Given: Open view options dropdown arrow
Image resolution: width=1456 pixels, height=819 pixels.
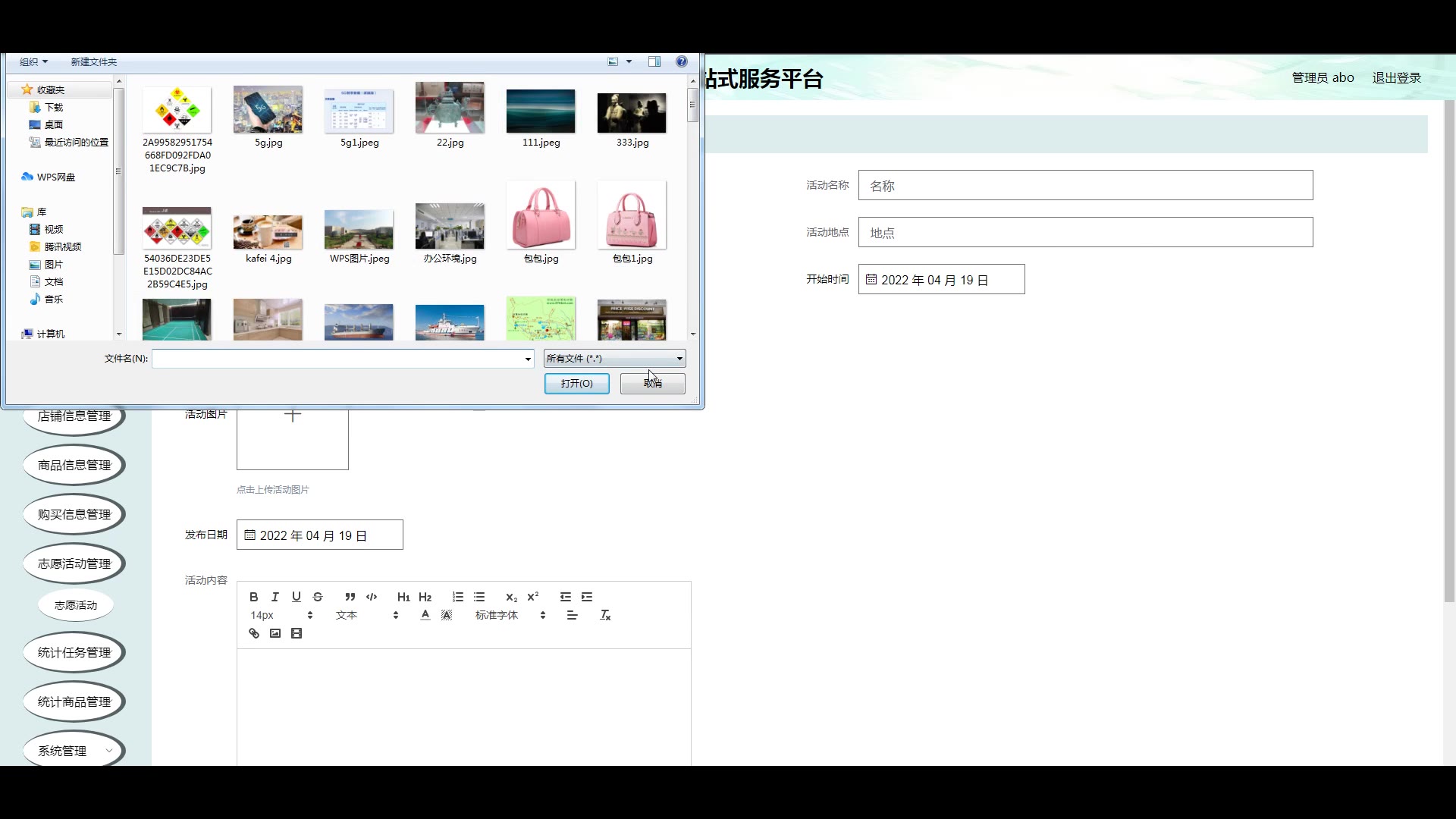Looking at the screenshot, I should [629, 61].
